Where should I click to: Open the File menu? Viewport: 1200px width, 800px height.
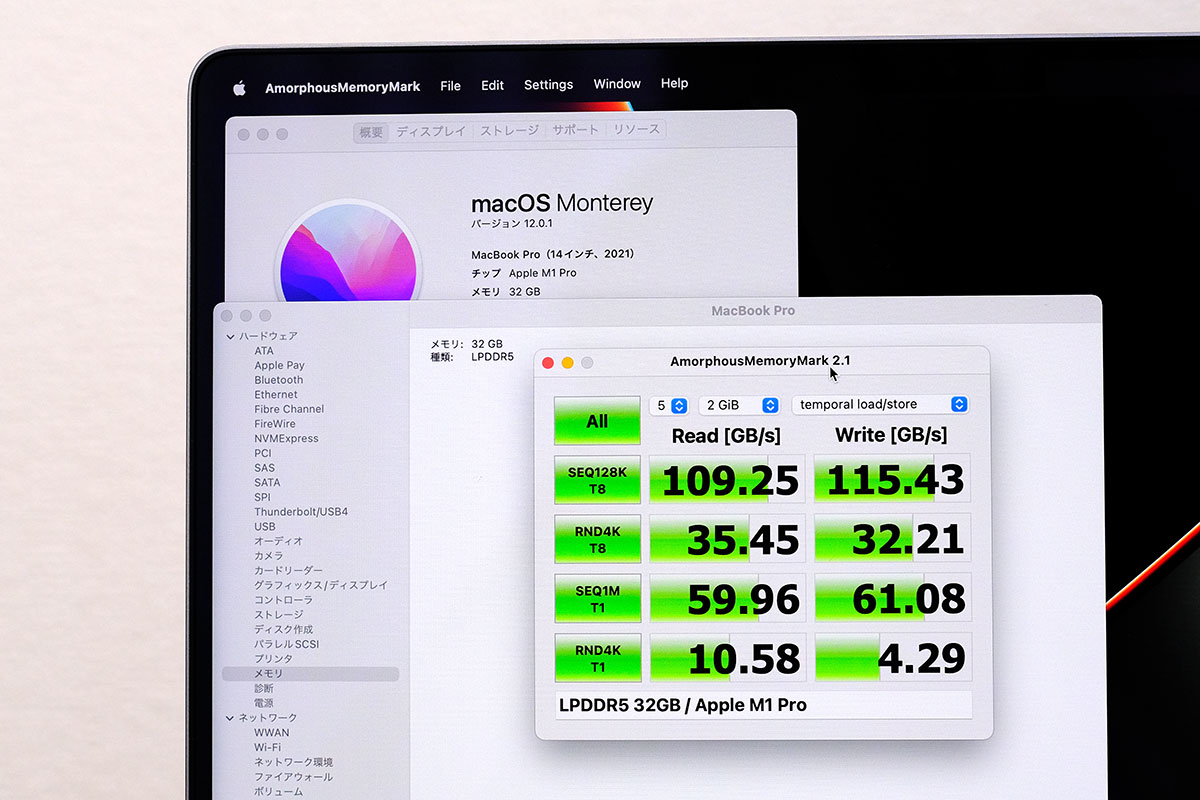(x=451, y=86)
